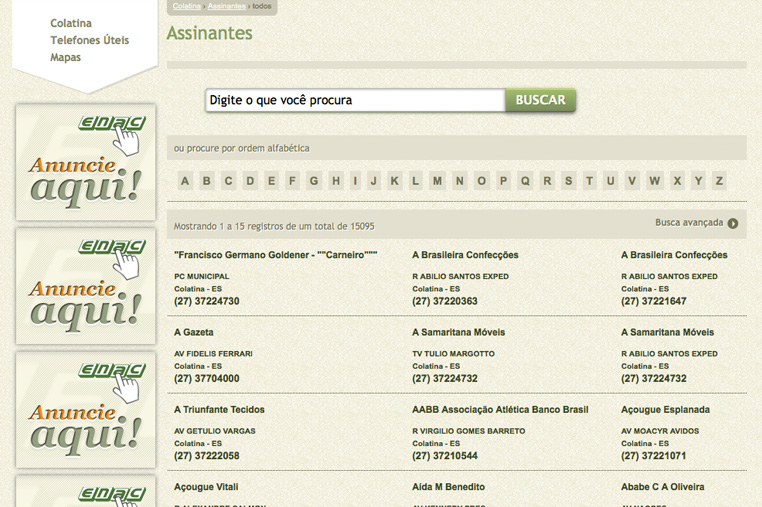This screenshot has width=762, height=507.
Task: Open Busca avançada link
Action: 688,223
